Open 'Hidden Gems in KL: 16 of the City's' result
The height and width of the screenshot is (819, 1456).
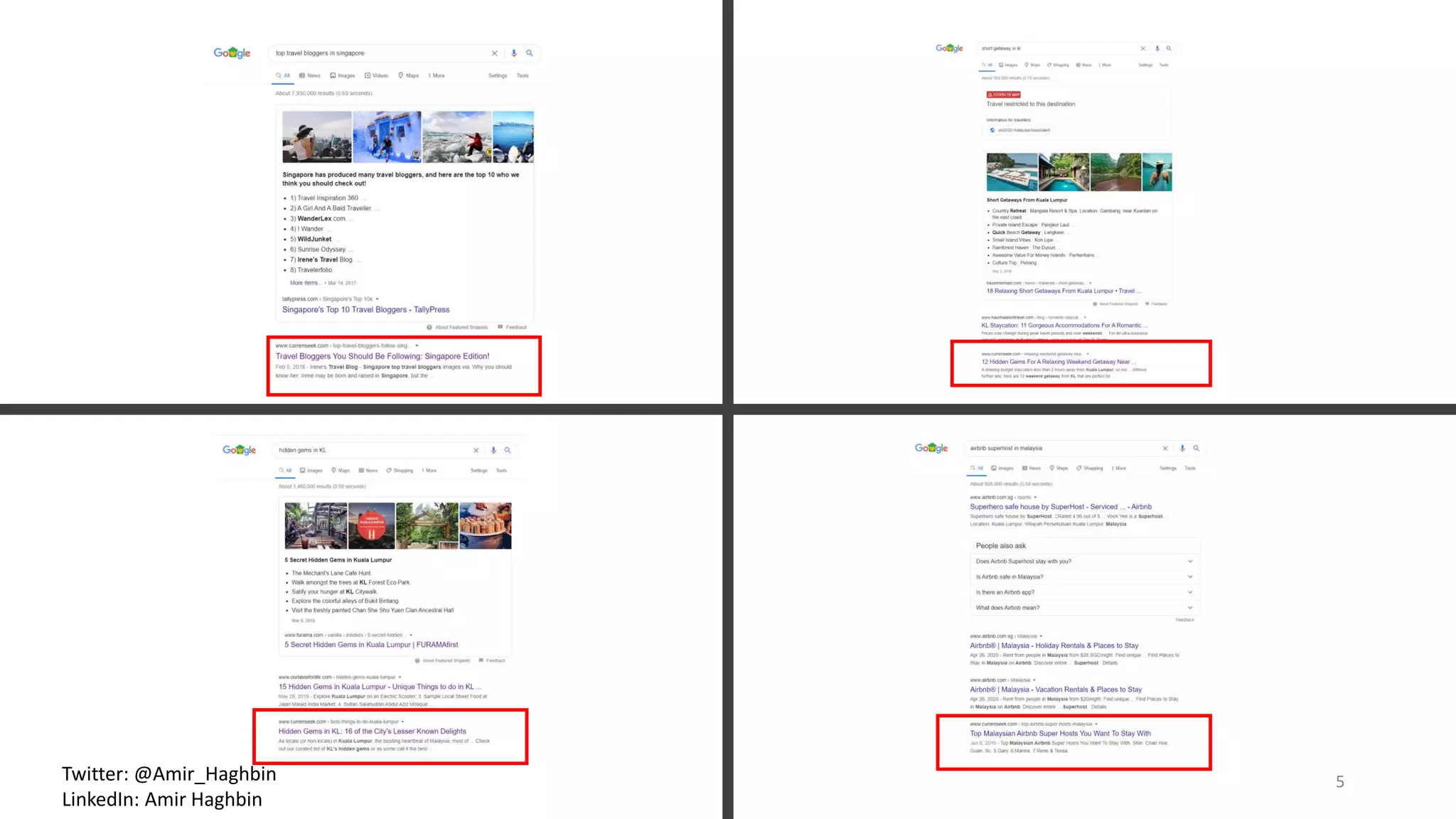(x=372, y=731)
